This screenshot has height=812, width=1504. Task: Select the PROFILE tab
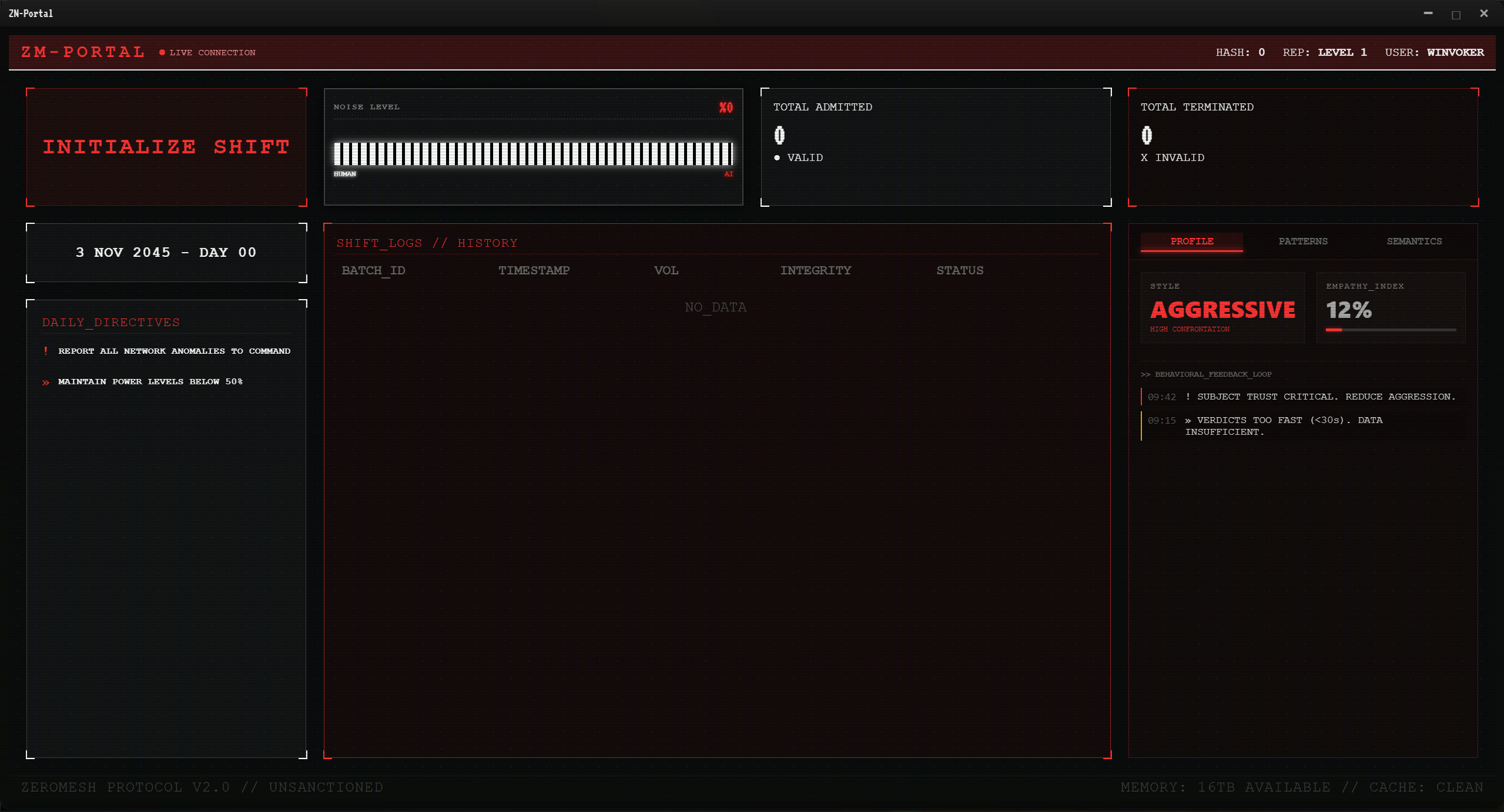1191,241
